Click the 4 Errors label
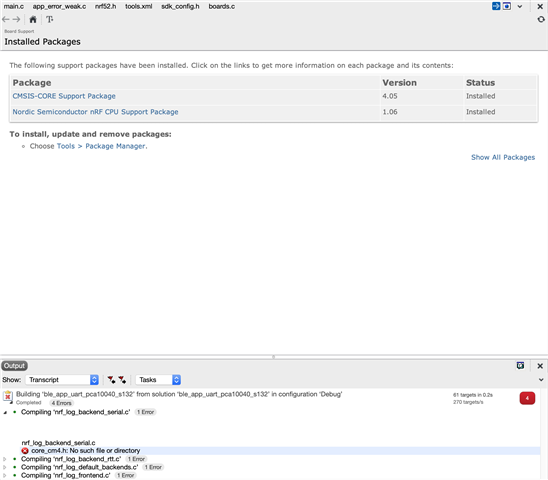The image size is (548, 480). [x=62, y=403]
